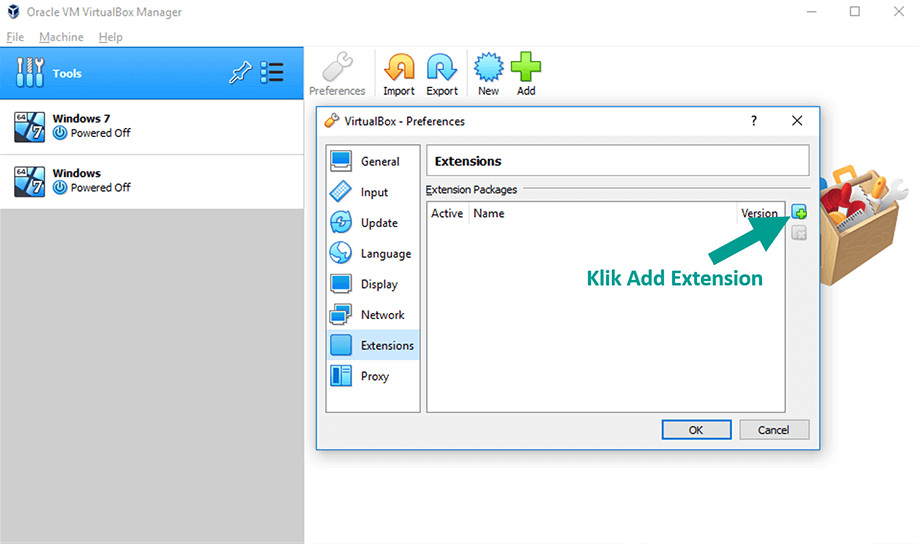Click the Tools pin icon
The height and width of the screenshot is (544, 920).
[x=240, y=73]
